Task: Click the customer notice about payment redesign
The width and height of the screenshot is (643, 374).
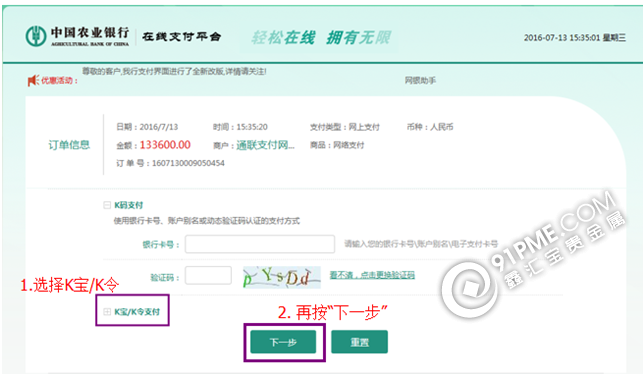Action: 174,71
